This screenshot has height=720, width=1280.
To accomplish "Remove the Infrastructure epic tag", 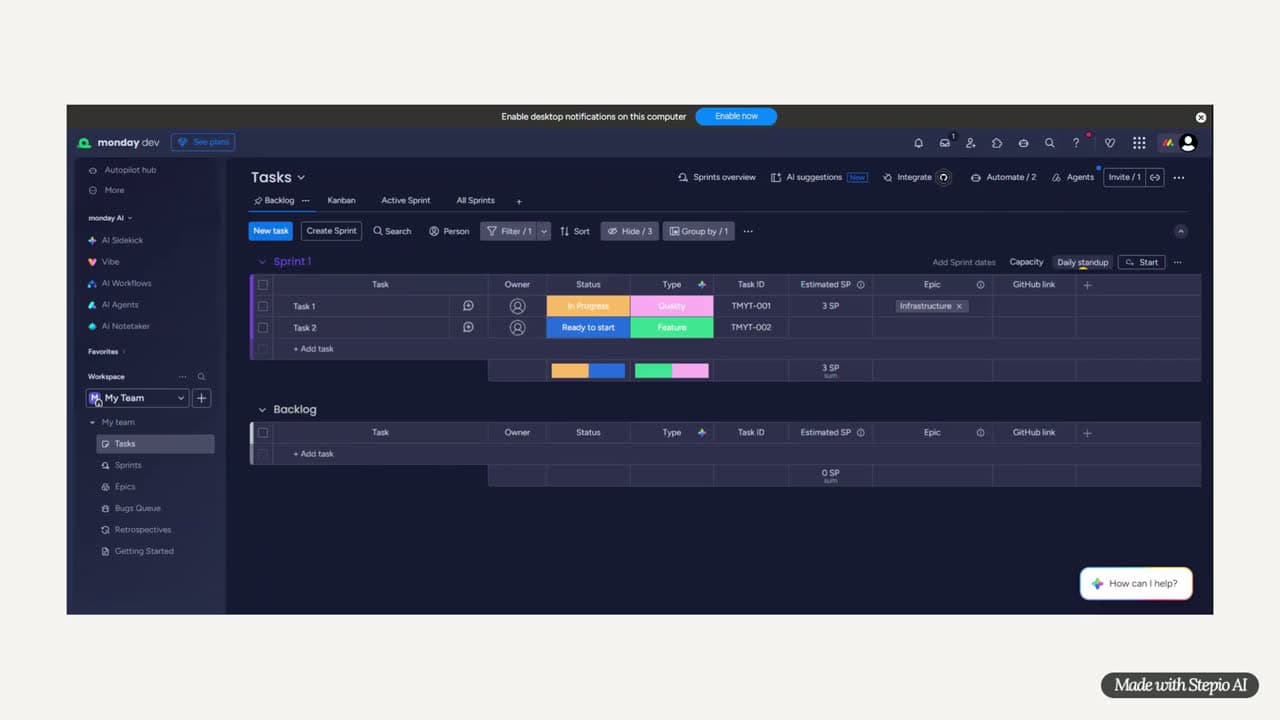I will pyautogui.click(x=959, y=306).
